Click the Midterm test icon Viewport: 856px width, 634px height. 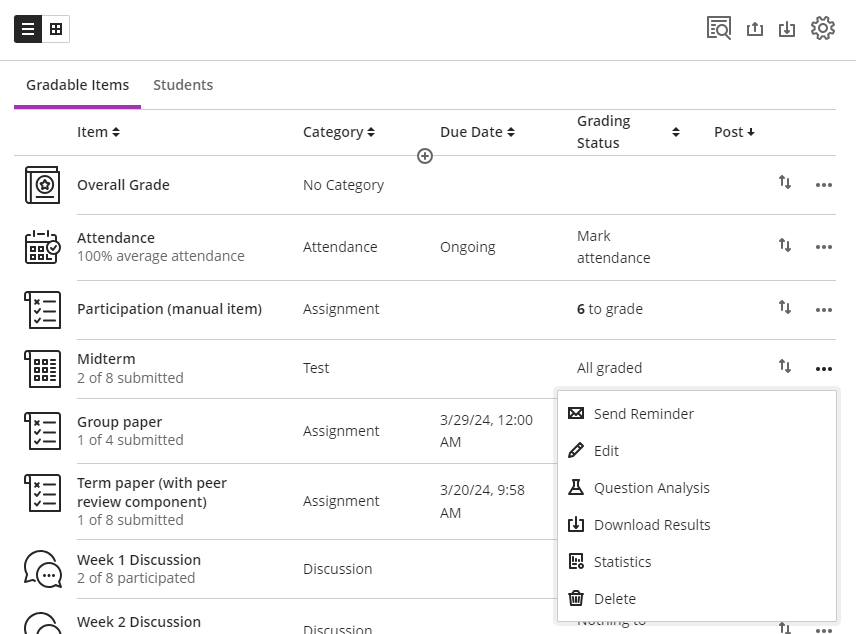click(x=42, y=368)
